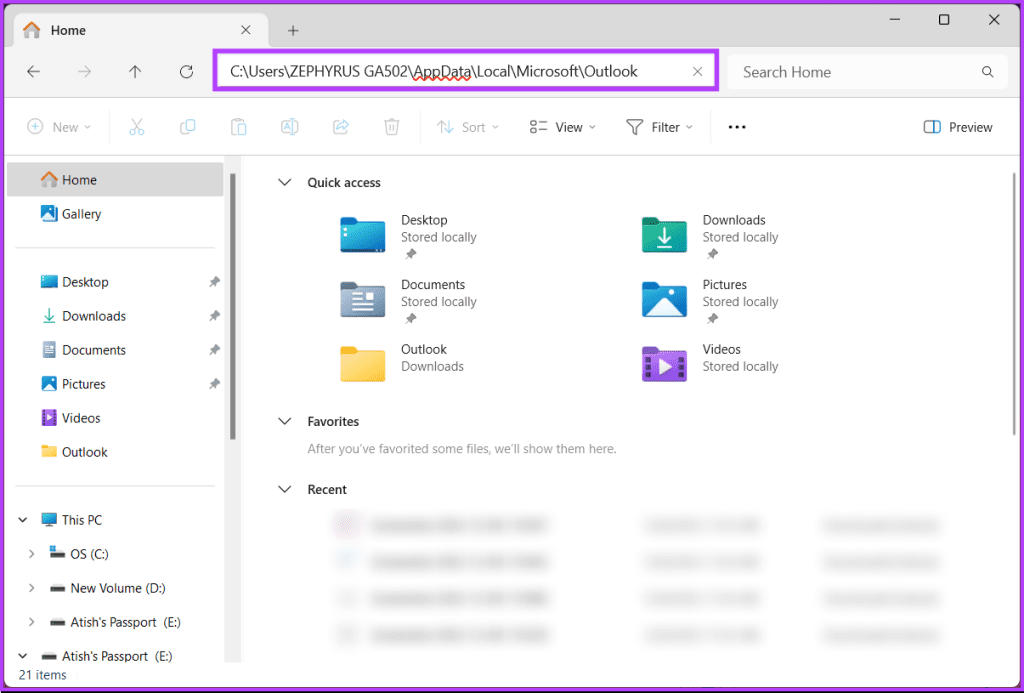Open a new File Explorer tab
This screenshot has width=1024, height=693.
point(293,30)
